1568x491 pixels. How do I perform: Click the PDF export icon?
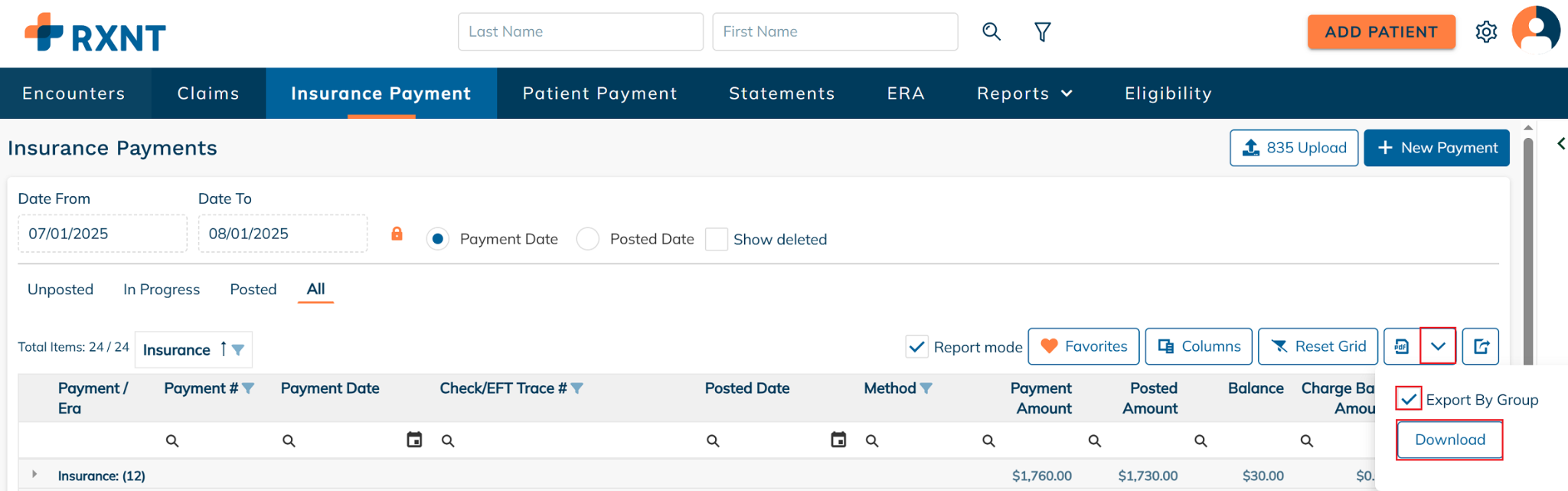click(x=1401, y=346)
